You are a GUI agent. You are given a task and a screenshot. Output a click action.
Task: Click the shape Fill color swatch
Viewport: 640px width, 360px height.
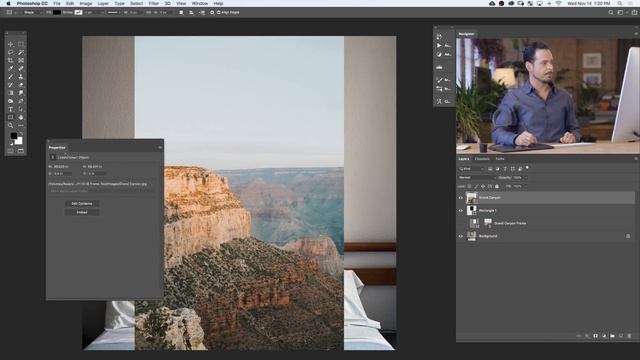click(x=57, y=13)
